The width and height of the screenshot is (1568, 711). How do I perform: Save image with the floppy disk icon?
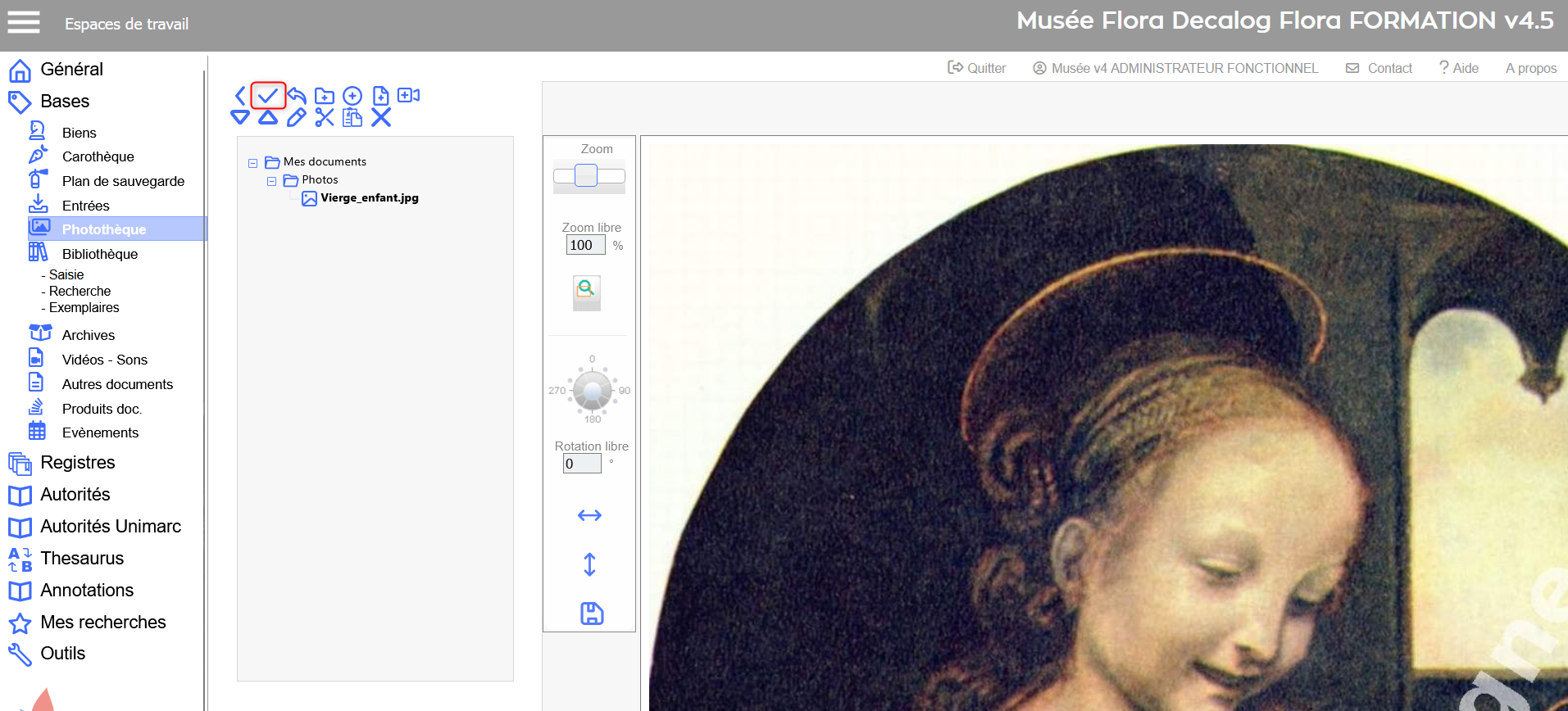(x=591, y=614)
